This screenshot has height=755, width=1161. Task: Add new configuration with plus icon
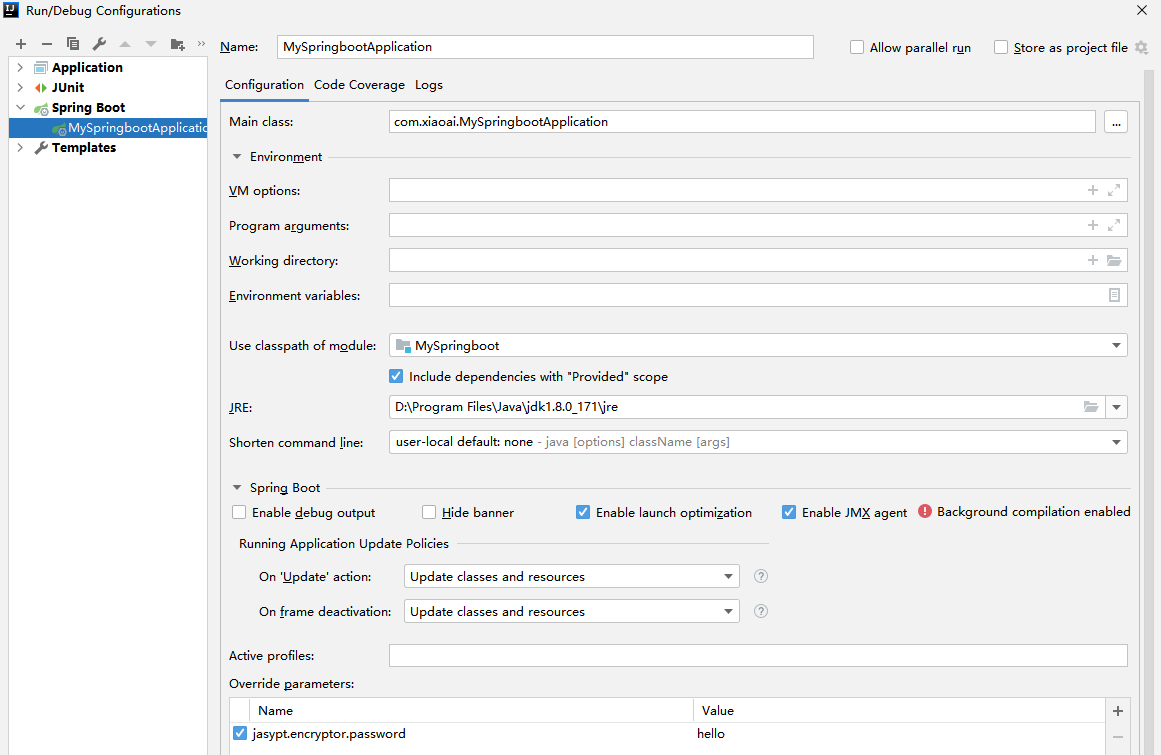21,44
